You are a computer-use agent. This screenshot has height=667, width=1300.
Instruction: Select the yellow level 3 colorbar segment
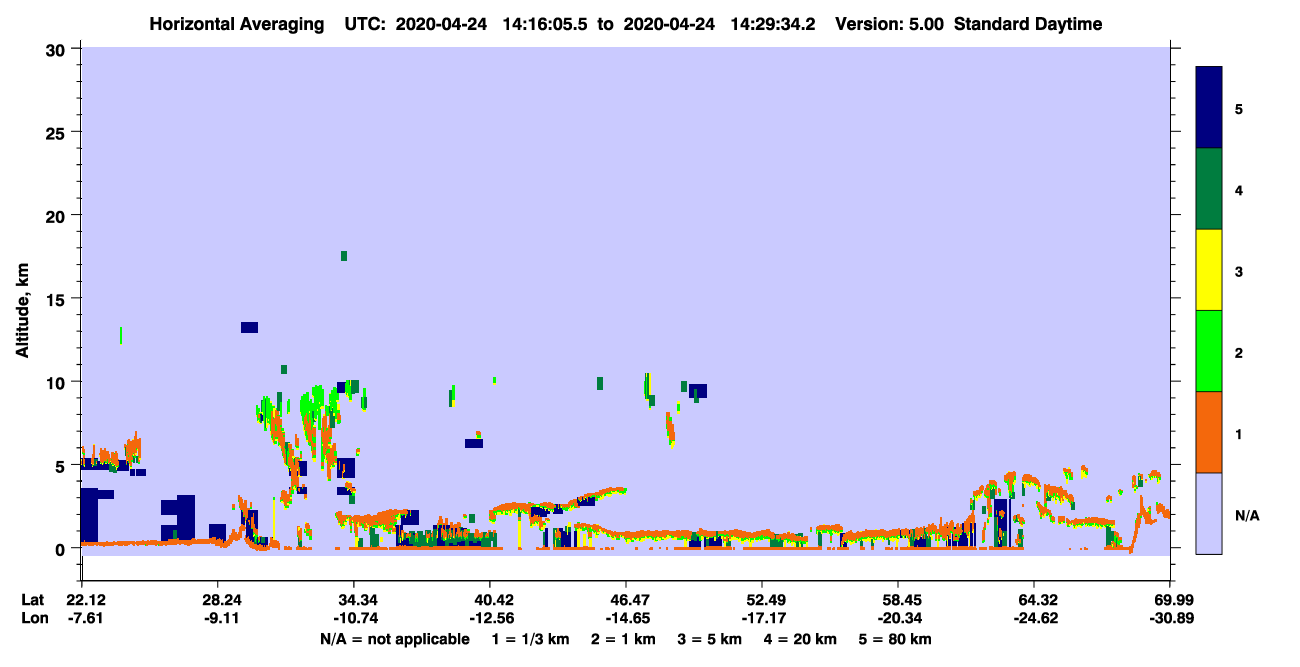point(1209,270)
